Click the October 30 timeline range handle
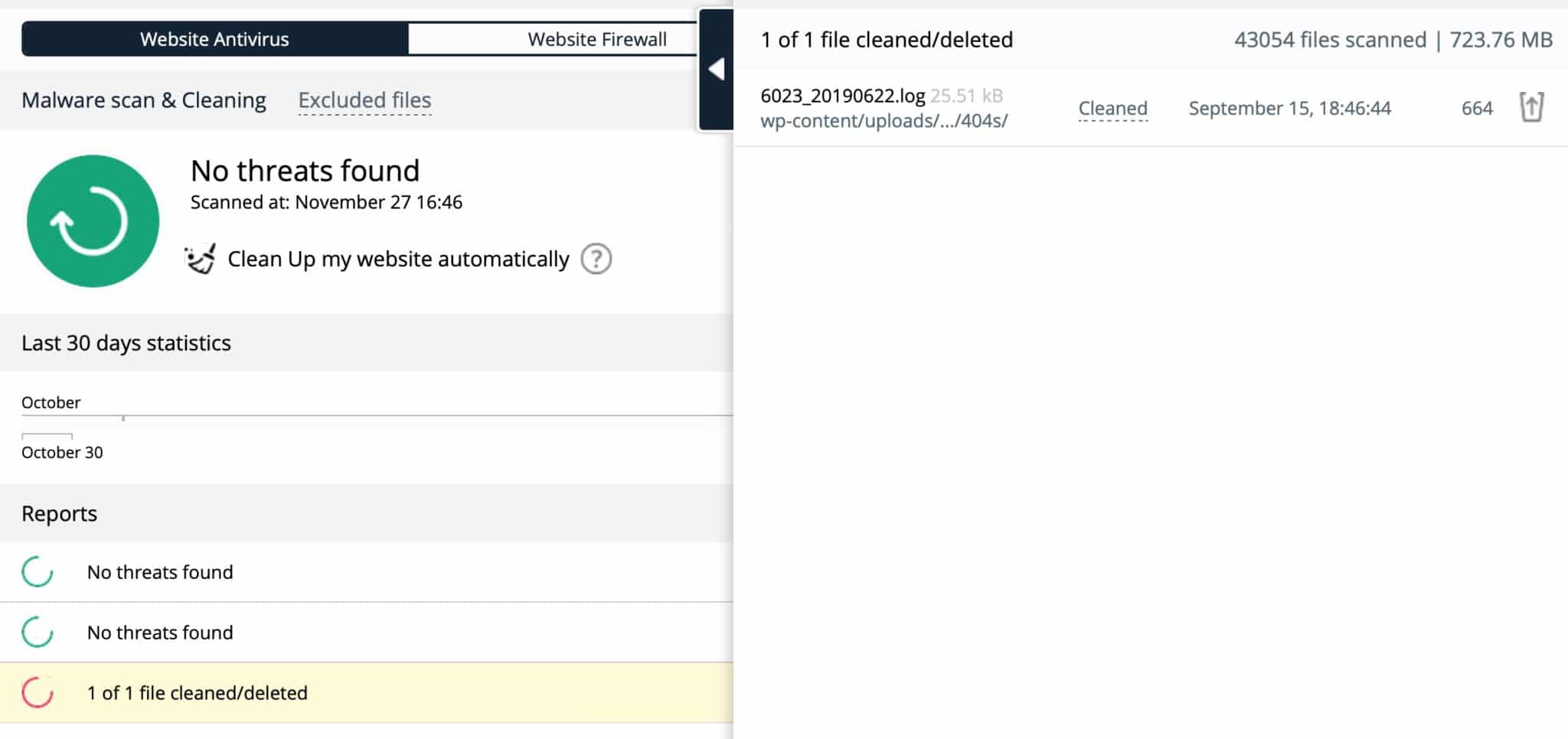The height and width of the screenshot is (739, 1568). (47, 437)
